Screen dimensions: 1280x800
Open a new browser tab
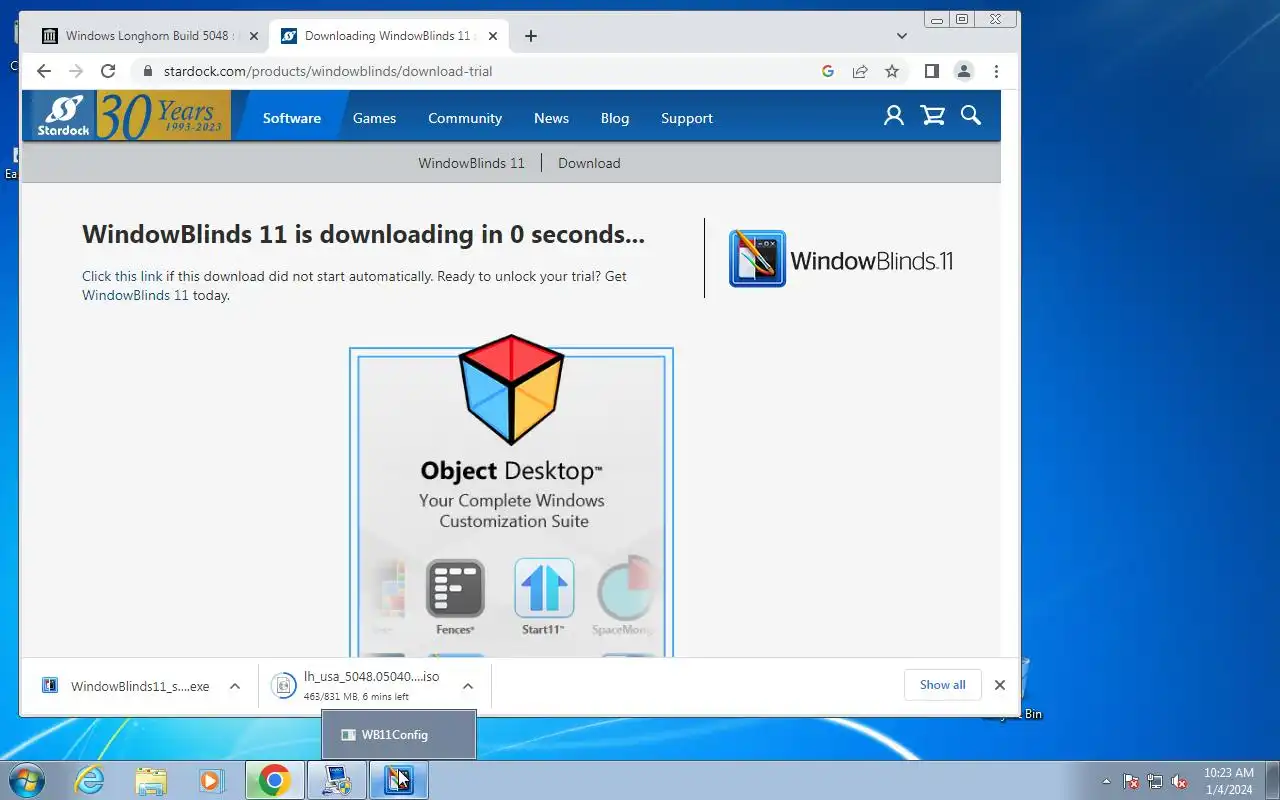pyautogui.click(x=531, y=36)
